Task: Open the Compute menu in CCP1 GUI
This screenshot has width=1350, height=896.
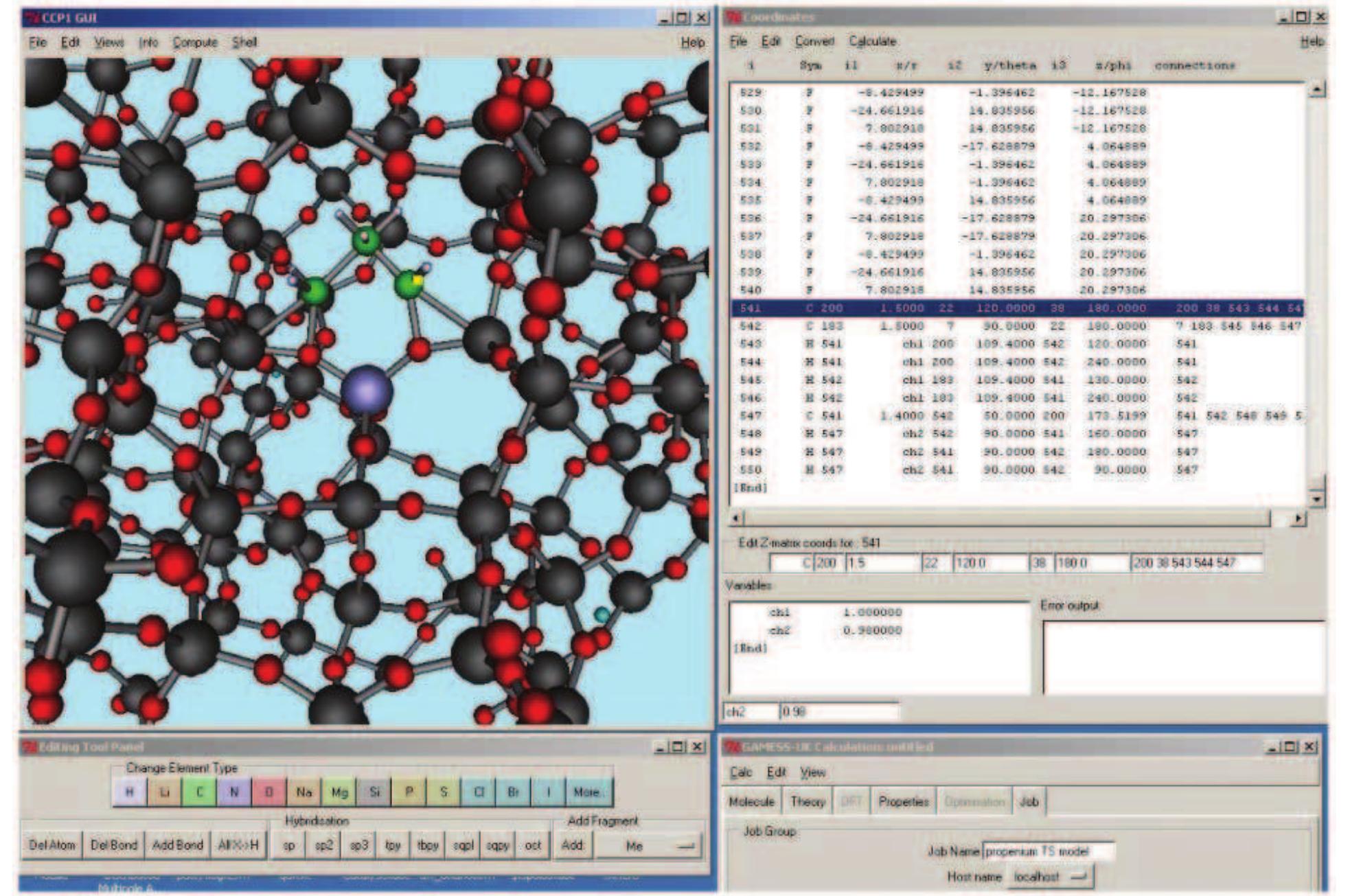Action: (194, 43)
